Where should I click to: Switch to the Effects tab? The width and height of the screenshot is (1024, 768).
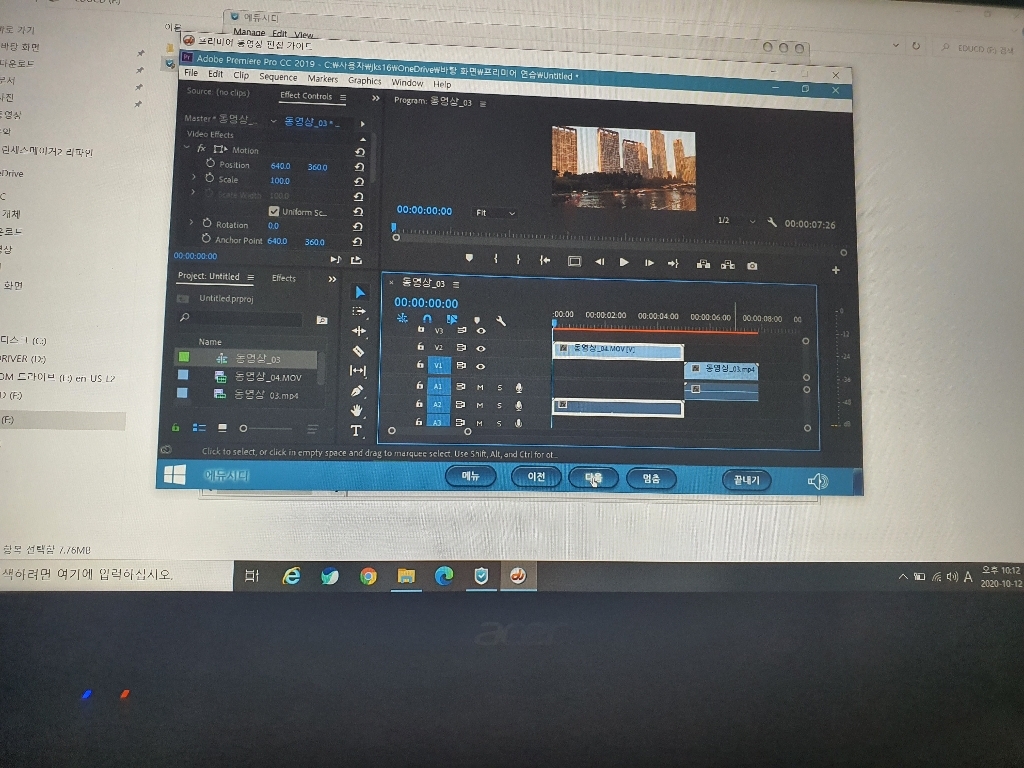pyautogui.click(x=283, y=278)
